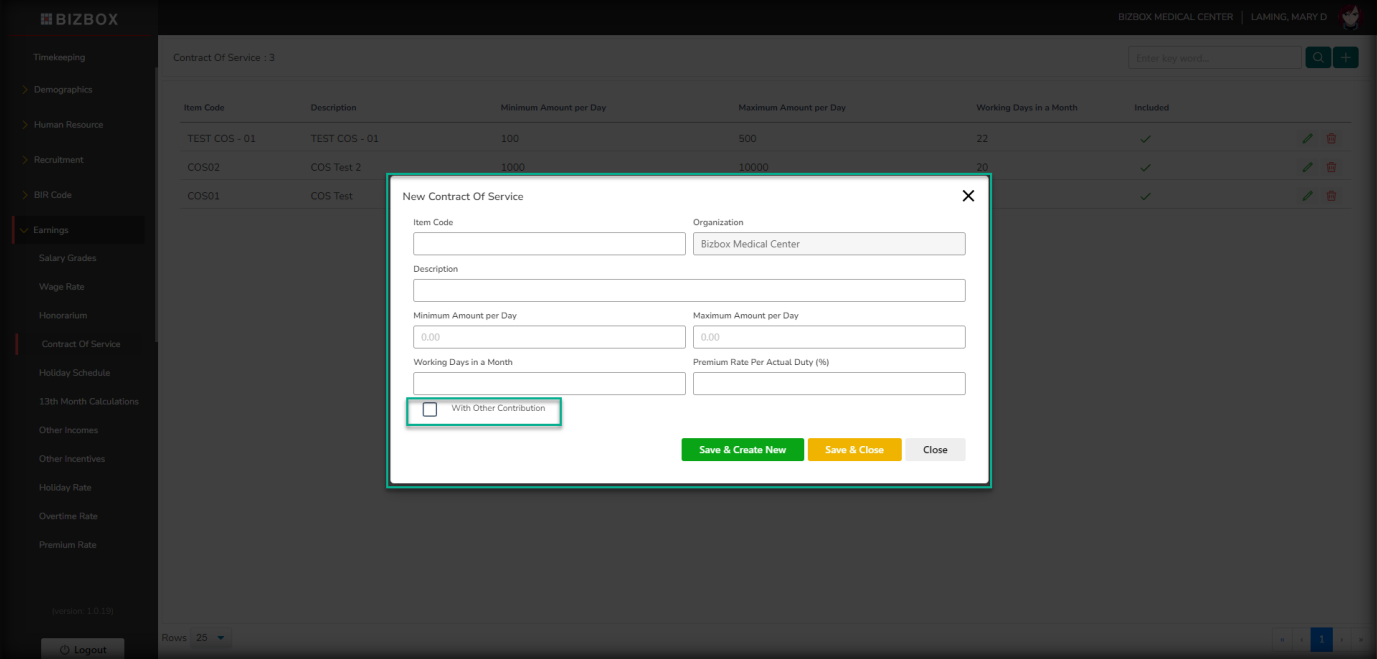Open the user avatar in top right
This screenshot has width=1377, height=659.
1351,17
